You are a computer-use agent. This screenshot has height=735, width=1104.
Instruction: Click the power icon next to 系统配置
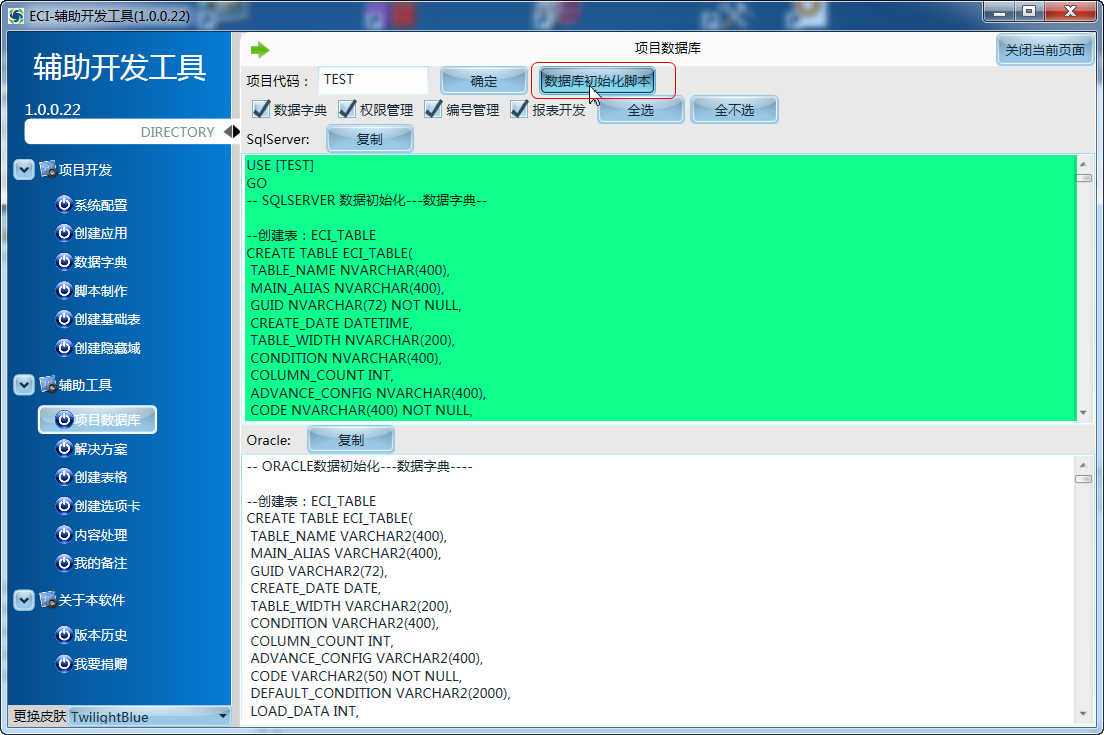64,204
